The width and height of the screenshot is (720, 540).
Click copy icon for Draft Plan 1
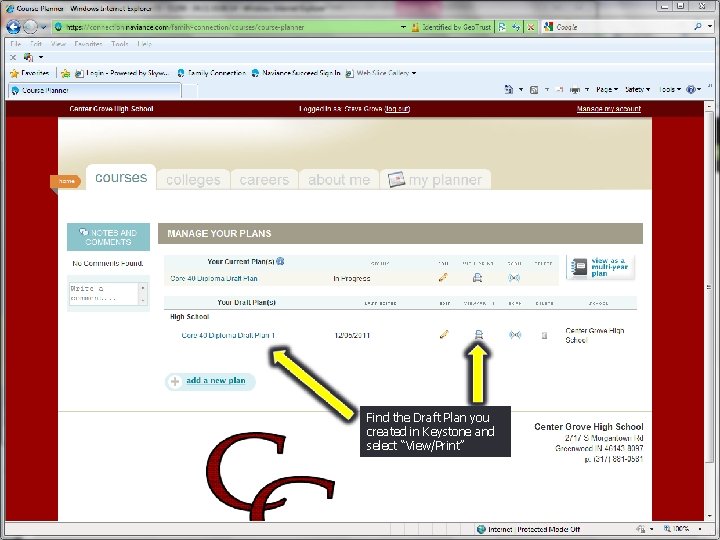point(515,335)
